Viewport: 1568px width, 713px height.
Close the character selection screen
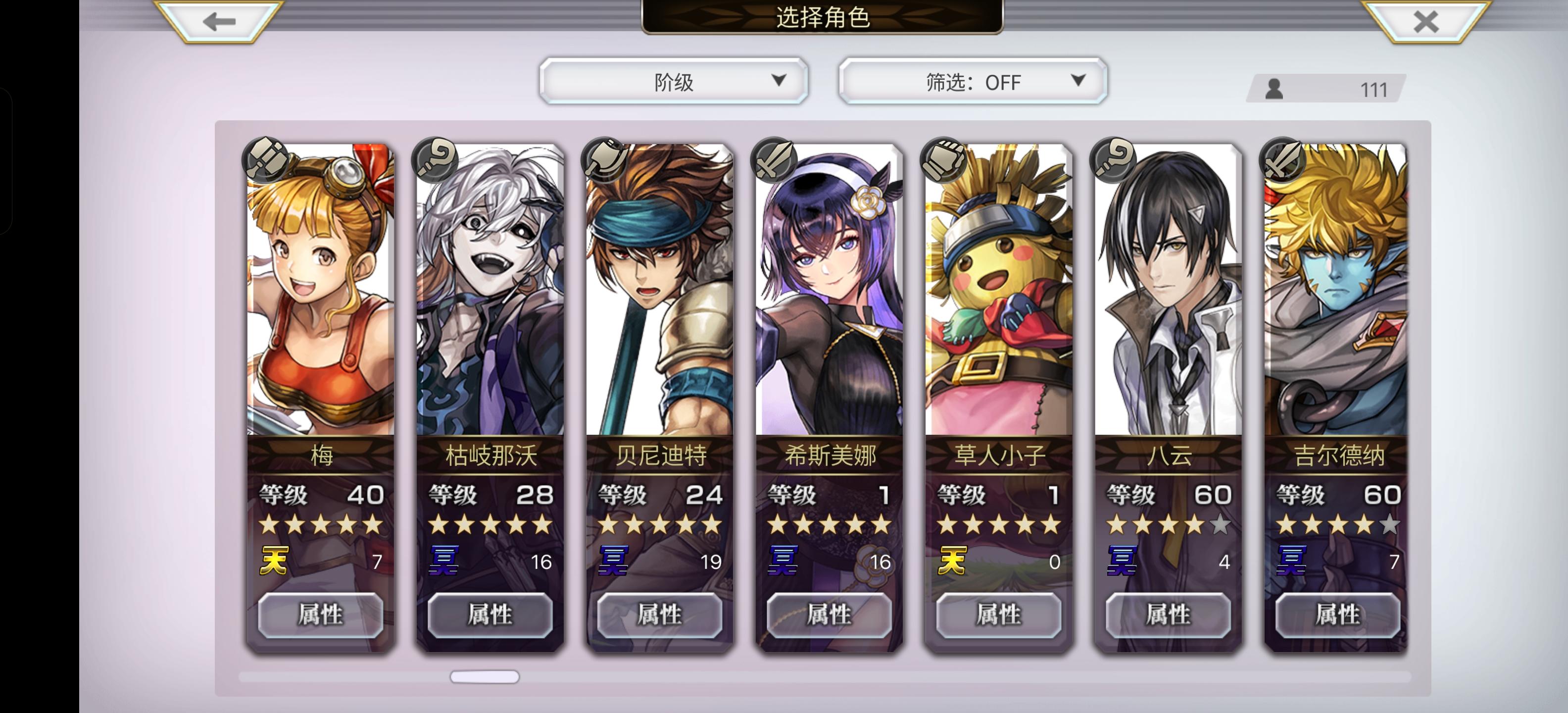pyautogui.click(x=1426, y=22)
